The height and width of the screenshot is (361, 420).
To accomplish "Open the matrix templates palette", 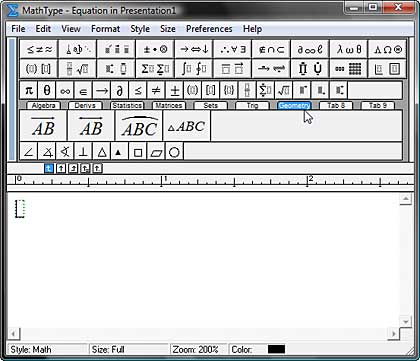I will coord(349,69).
